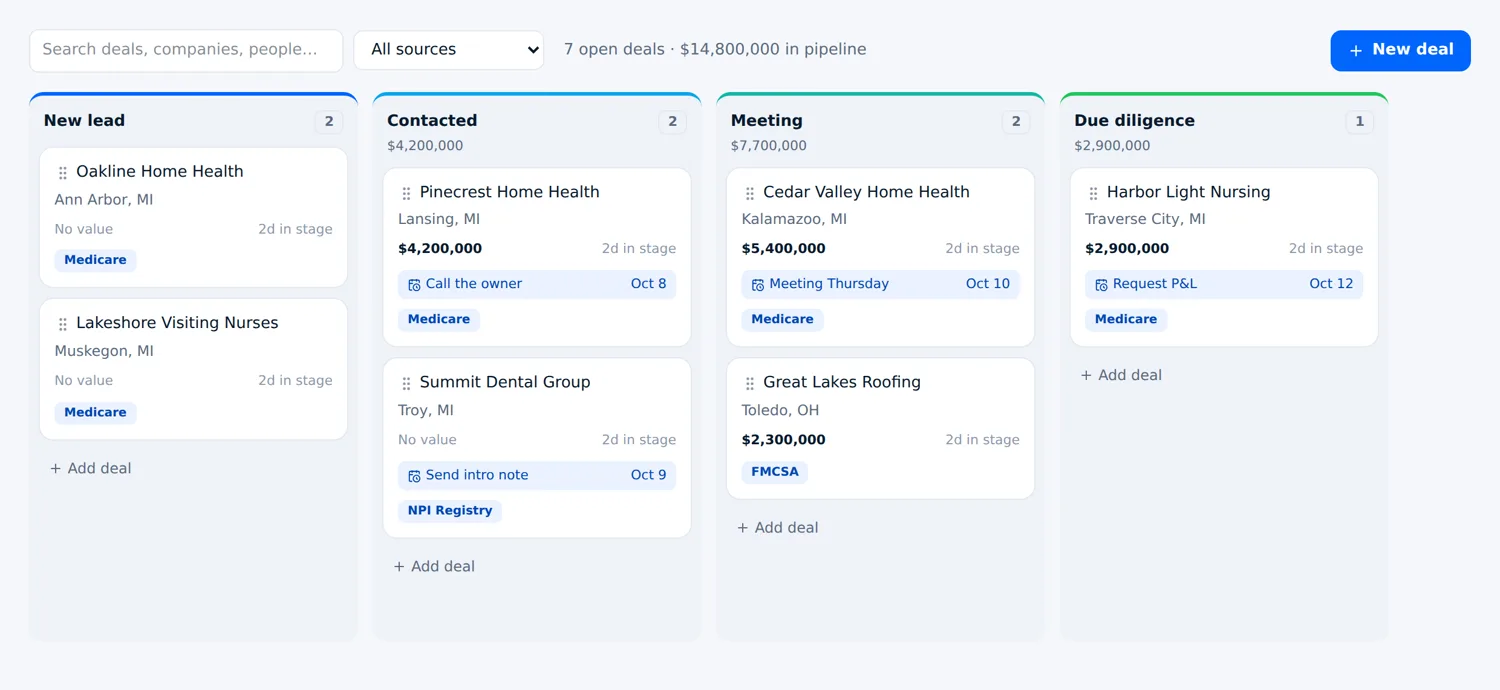Open Call the owner task on Pinecrest
The image size is (1500, 690).
[537, 284]
